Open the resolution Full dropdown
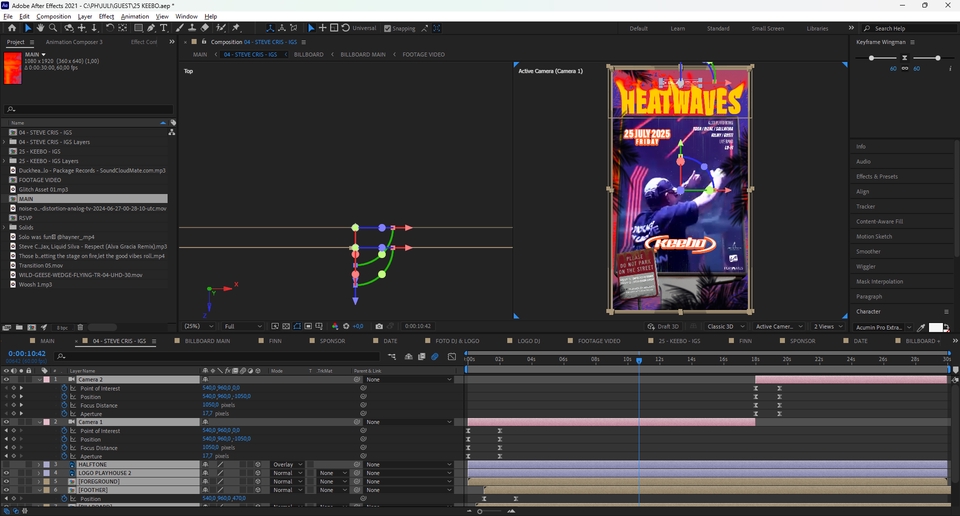The image size is (960, 516). point(242,326)
